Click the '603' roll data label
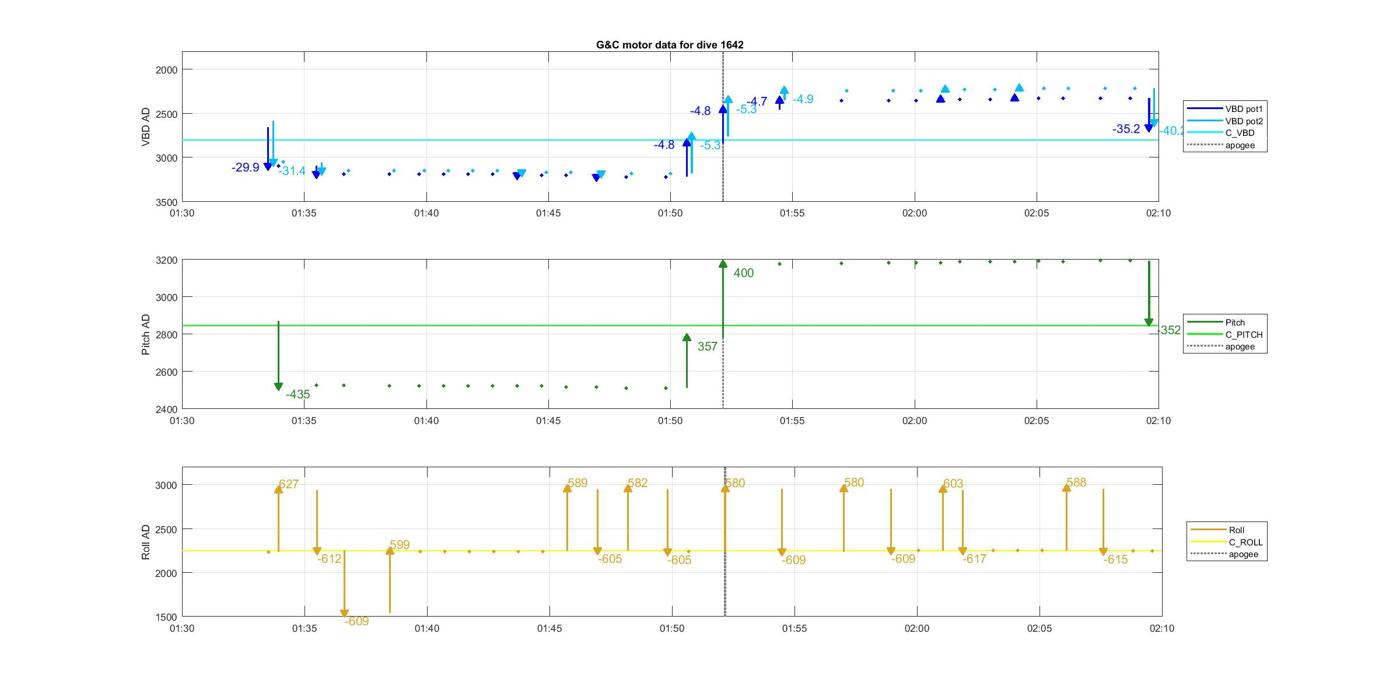 click(953, 484)
